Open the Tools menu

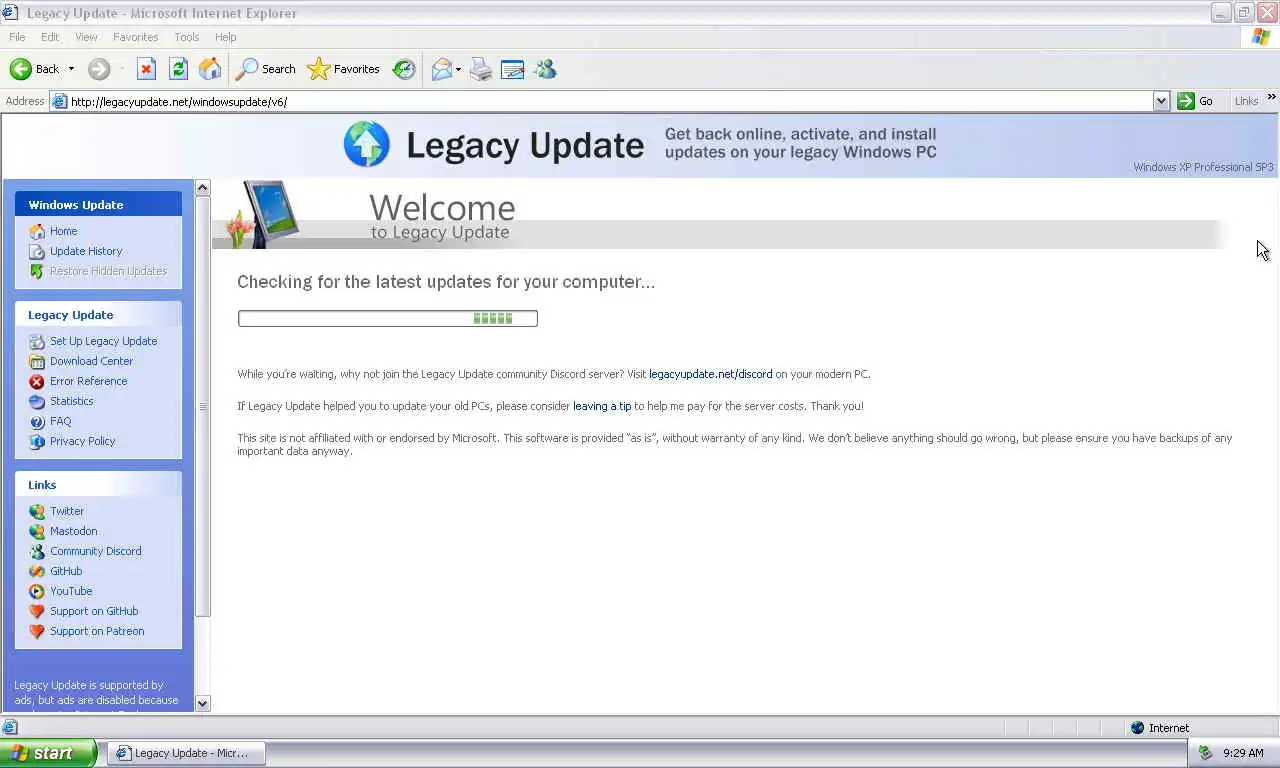[187, 37]
